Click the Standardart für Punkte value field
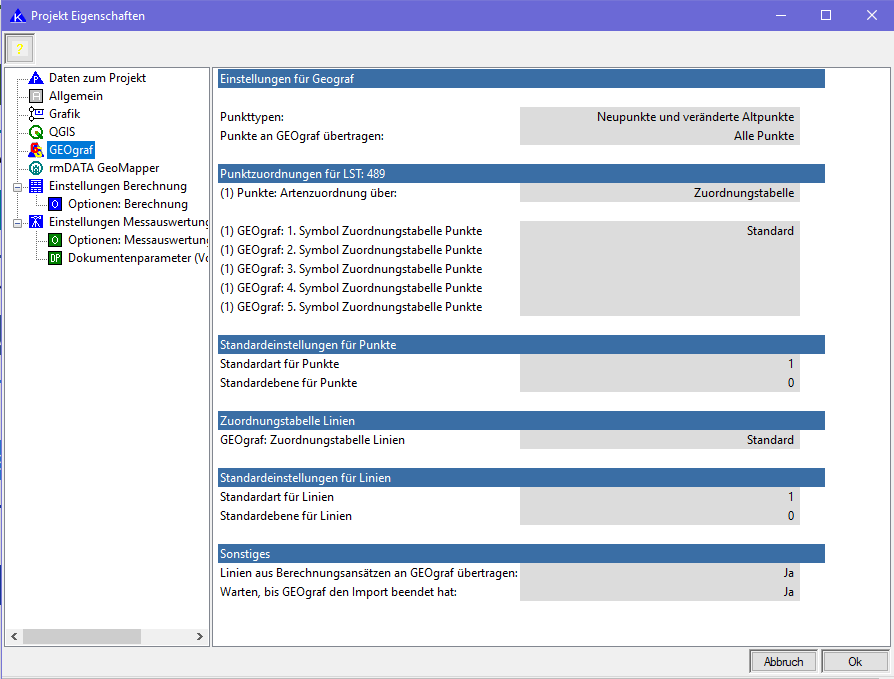 (x=659, y=364)
